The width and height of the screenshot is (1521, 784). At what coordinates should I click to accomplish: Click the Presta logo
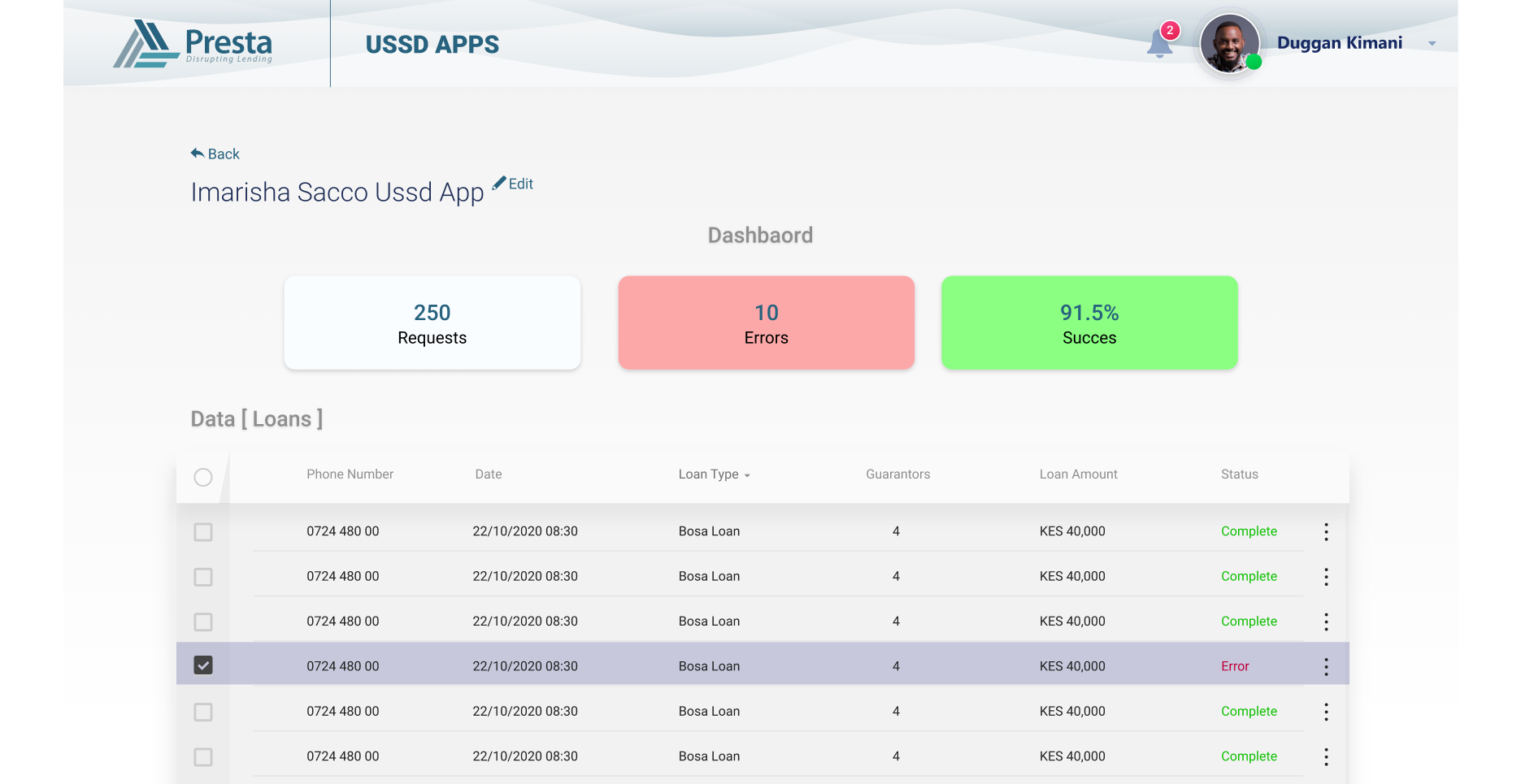click(x=193, y=43)
